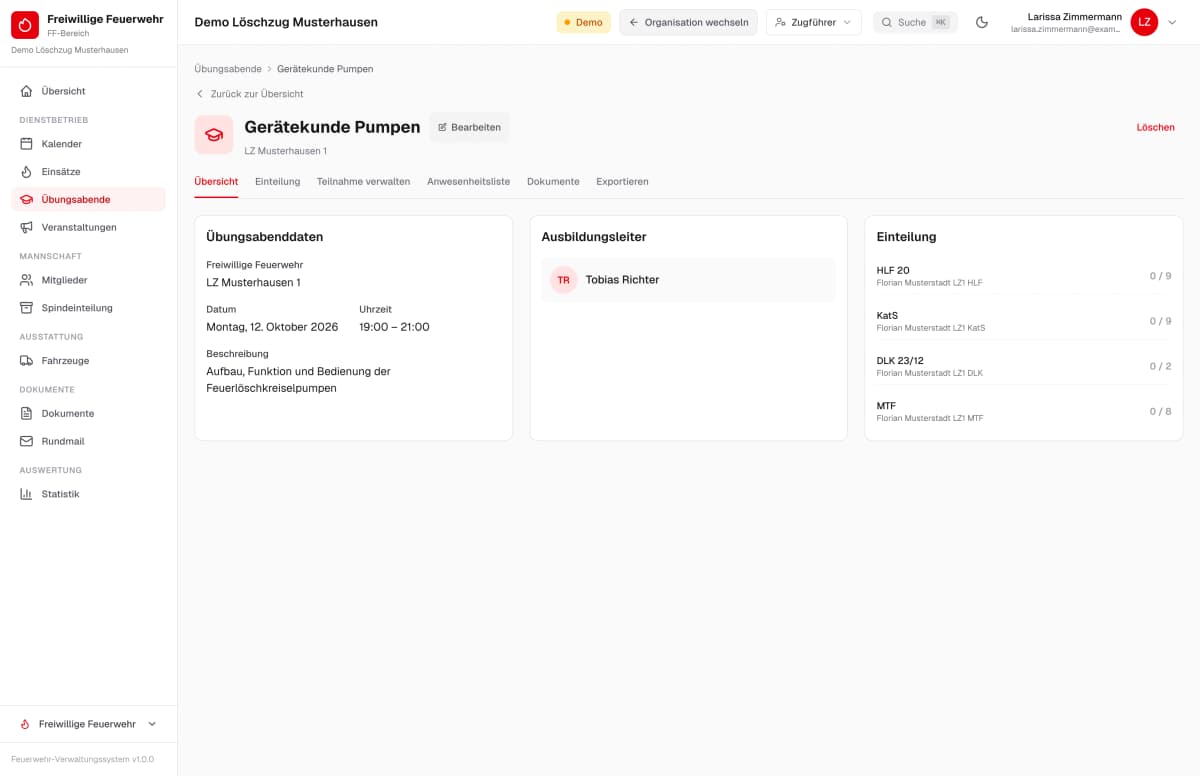Click the Einsätze flame icon
Viewport: 1200px width, 776px height.
coord(27,172)
